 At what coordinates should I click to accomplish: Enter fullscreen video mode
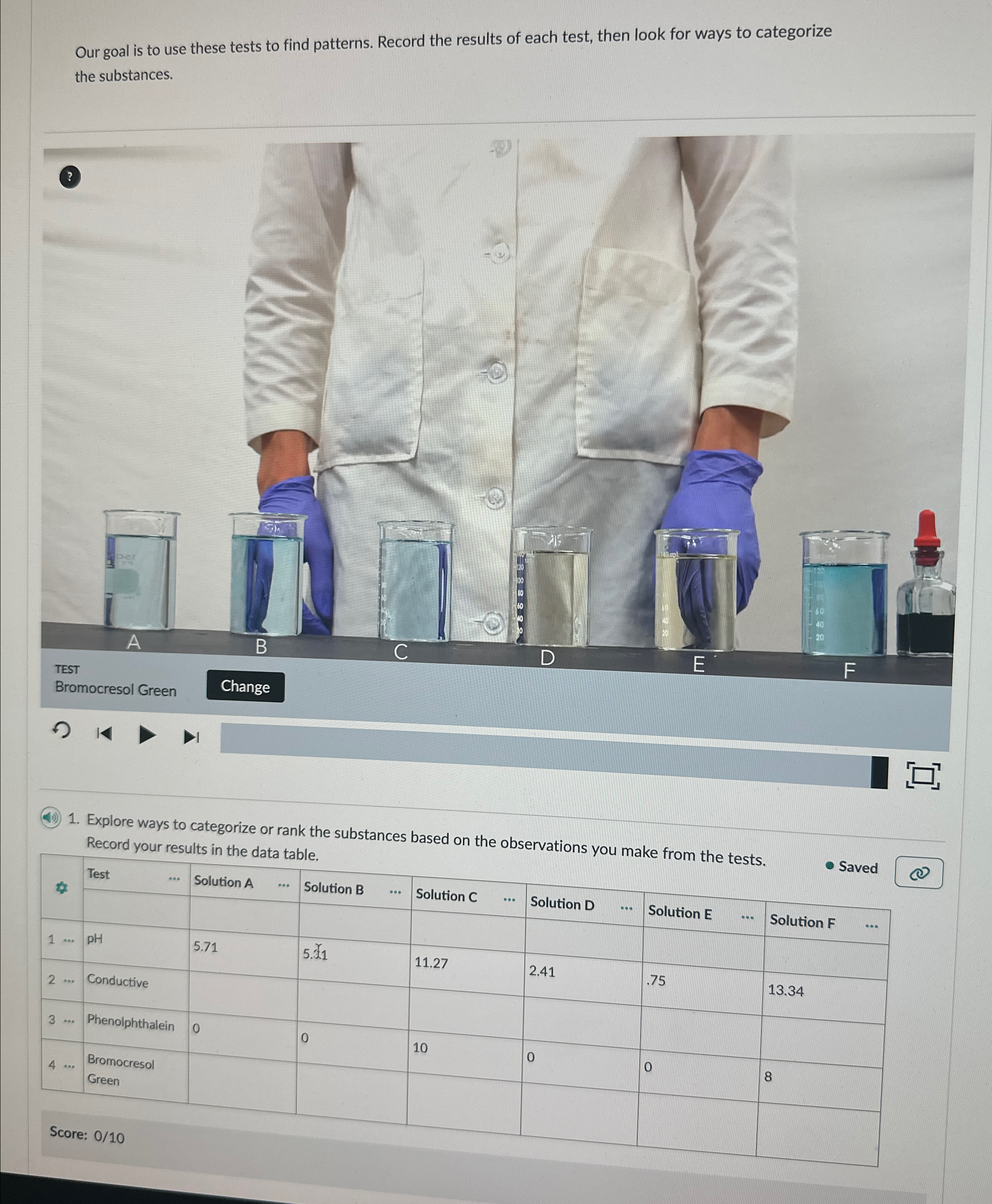pyautogui.click(x=922, y=776)
